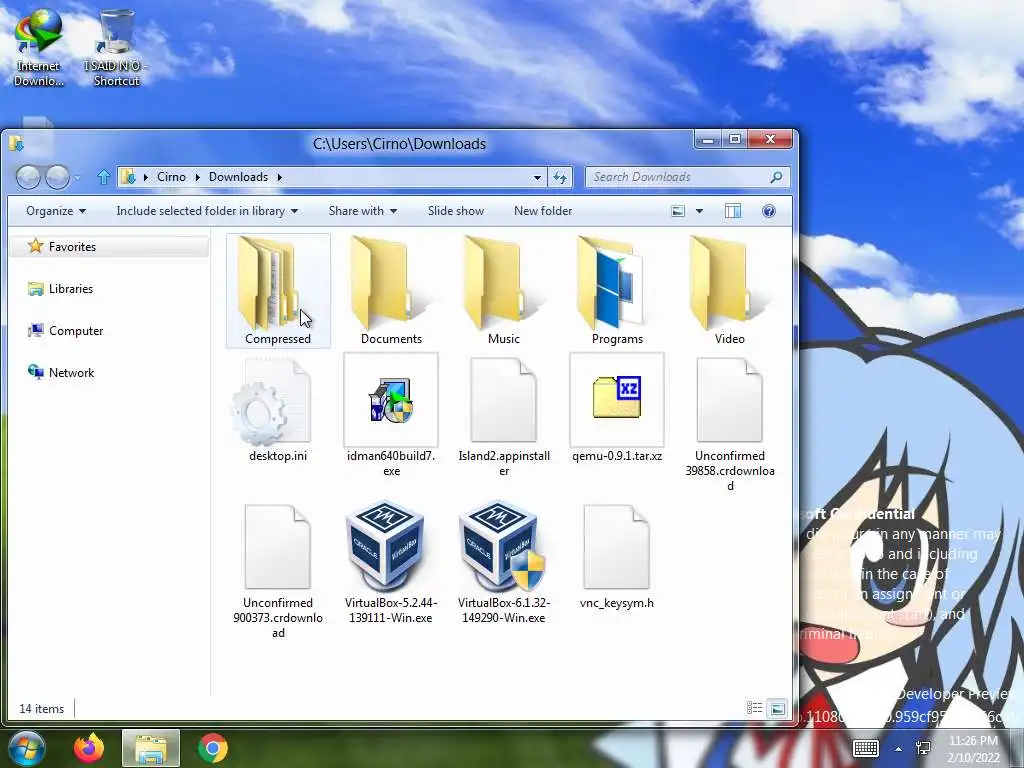Click File Explorer taskbar button
This screenshot has height=768, width=1024.
(x=150, y=748)
